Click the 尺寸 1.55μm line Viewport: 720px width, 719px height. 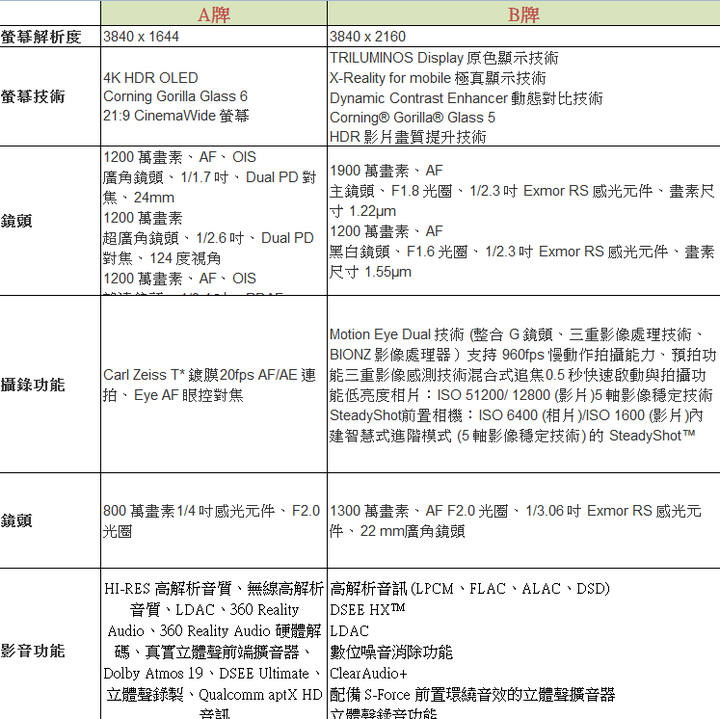371,272
